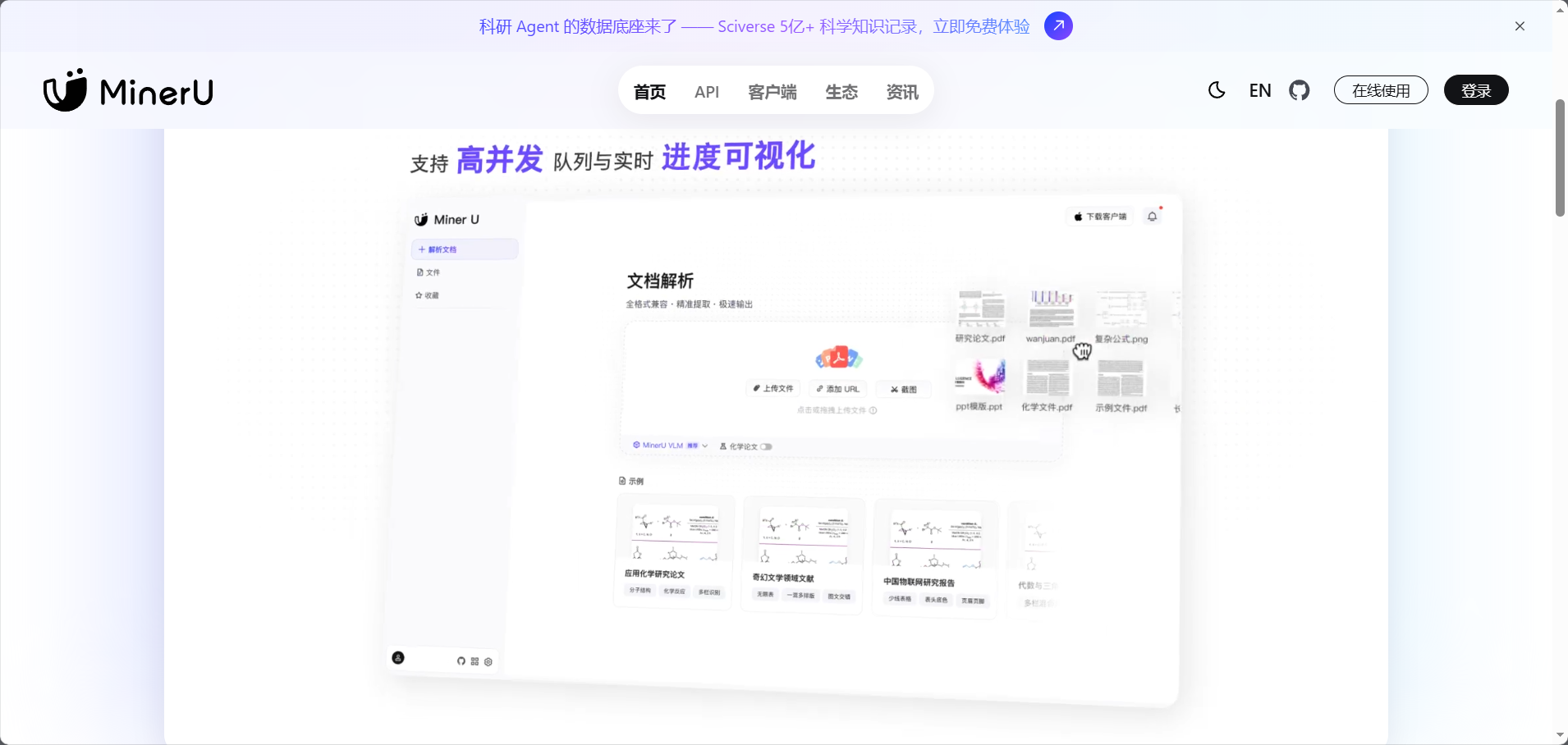
Task: Click the grid apps icon in demo sidebar footer
Action: 475,661
